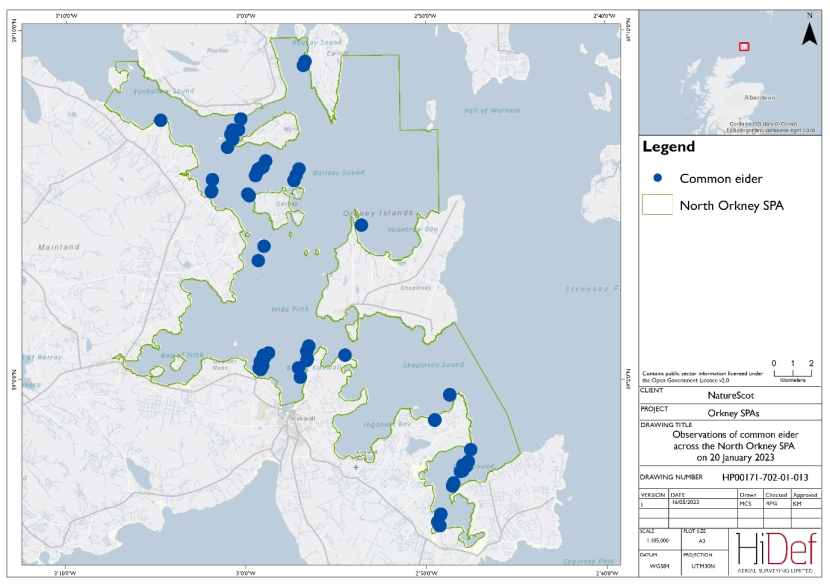Screen dimensions: 830x587
Task: Click the kilometre scale bar
Action: [792, 373]
